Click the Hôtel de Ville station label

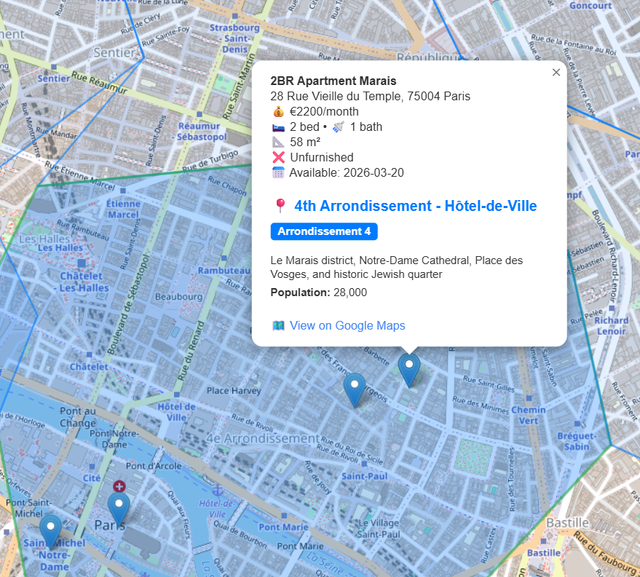pyautogui.click(x=177, y=412)
